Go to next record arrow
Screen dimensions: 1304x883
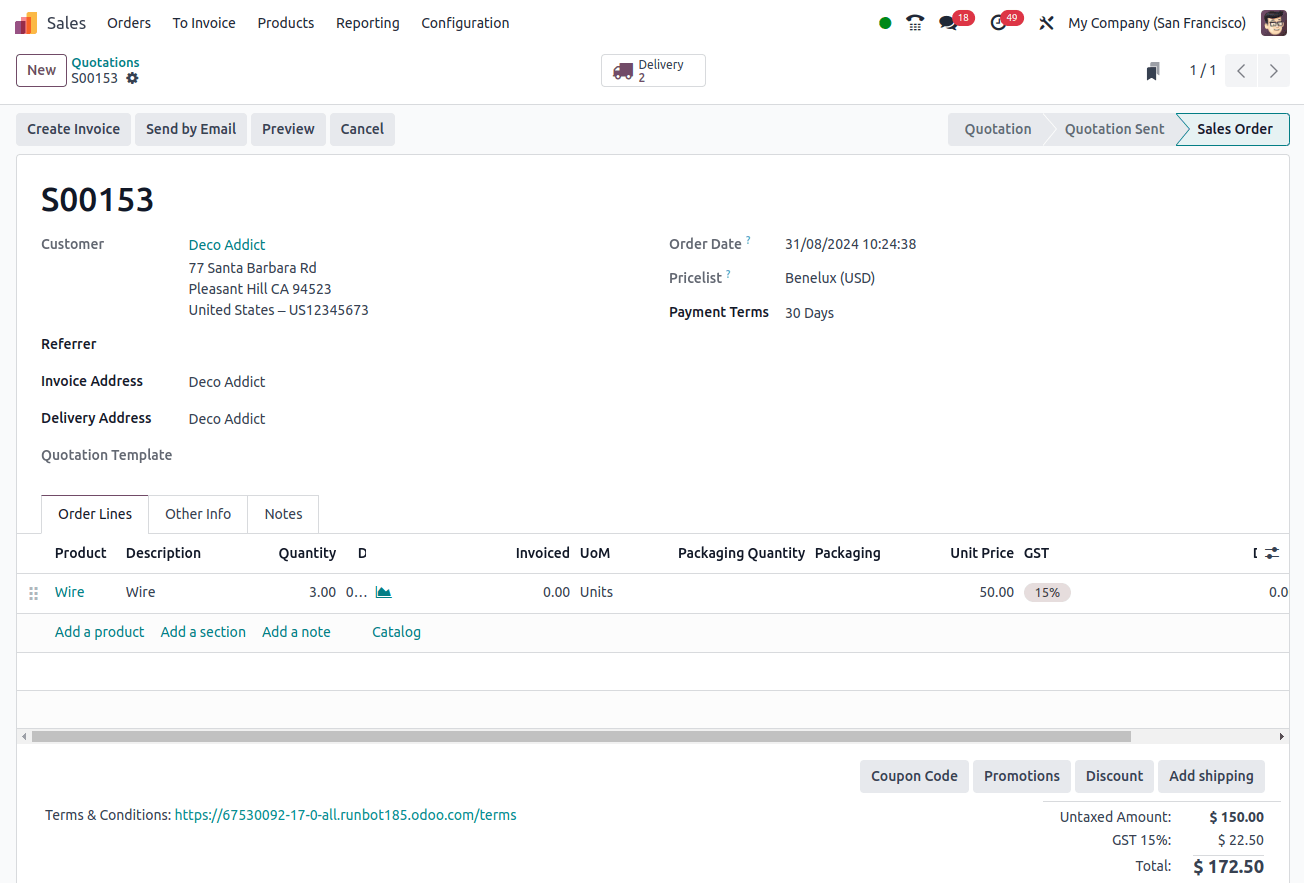[1273, 71]
